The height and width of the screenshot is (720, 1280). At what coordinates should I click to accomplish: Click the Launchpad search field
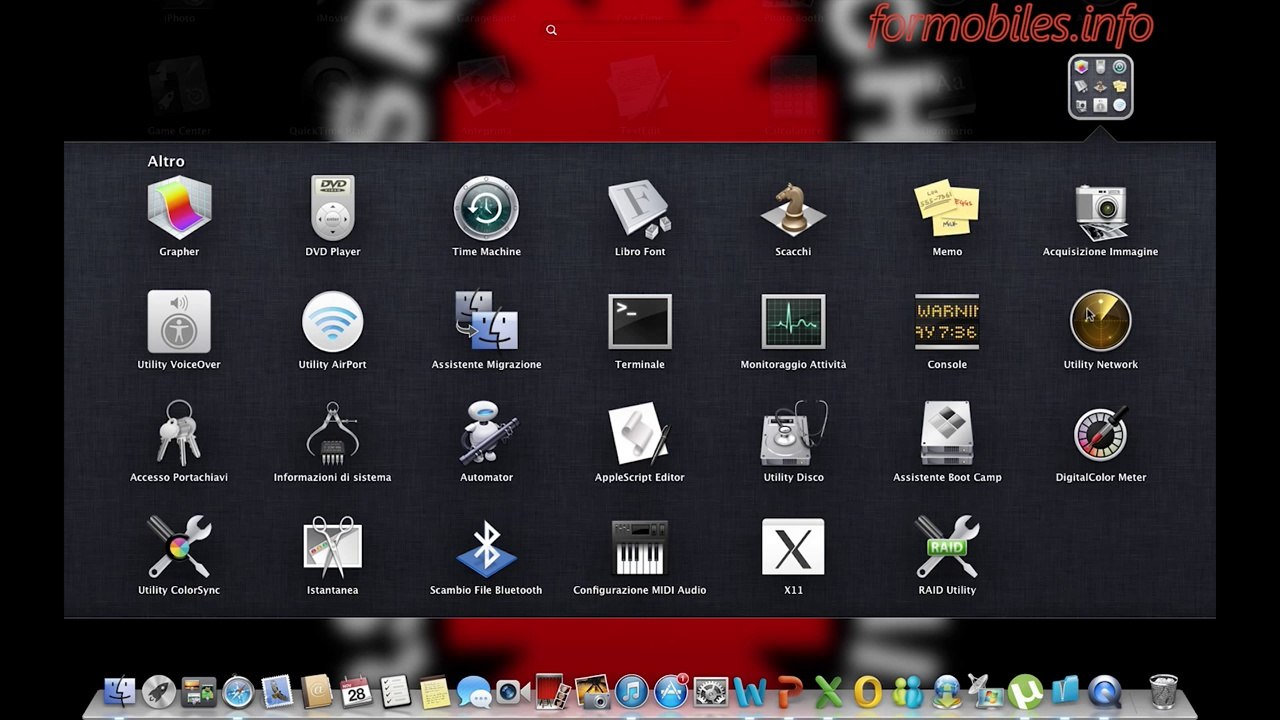point(640,30)
